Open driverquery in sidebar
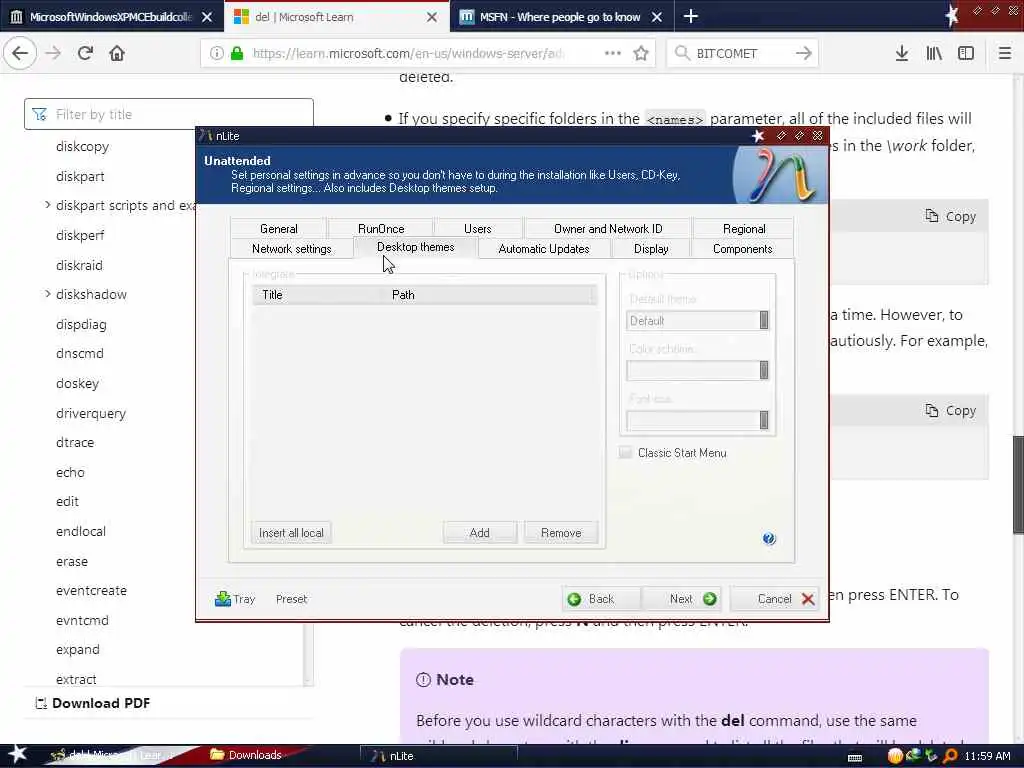The image size is (1024, 768). point(91,413)
